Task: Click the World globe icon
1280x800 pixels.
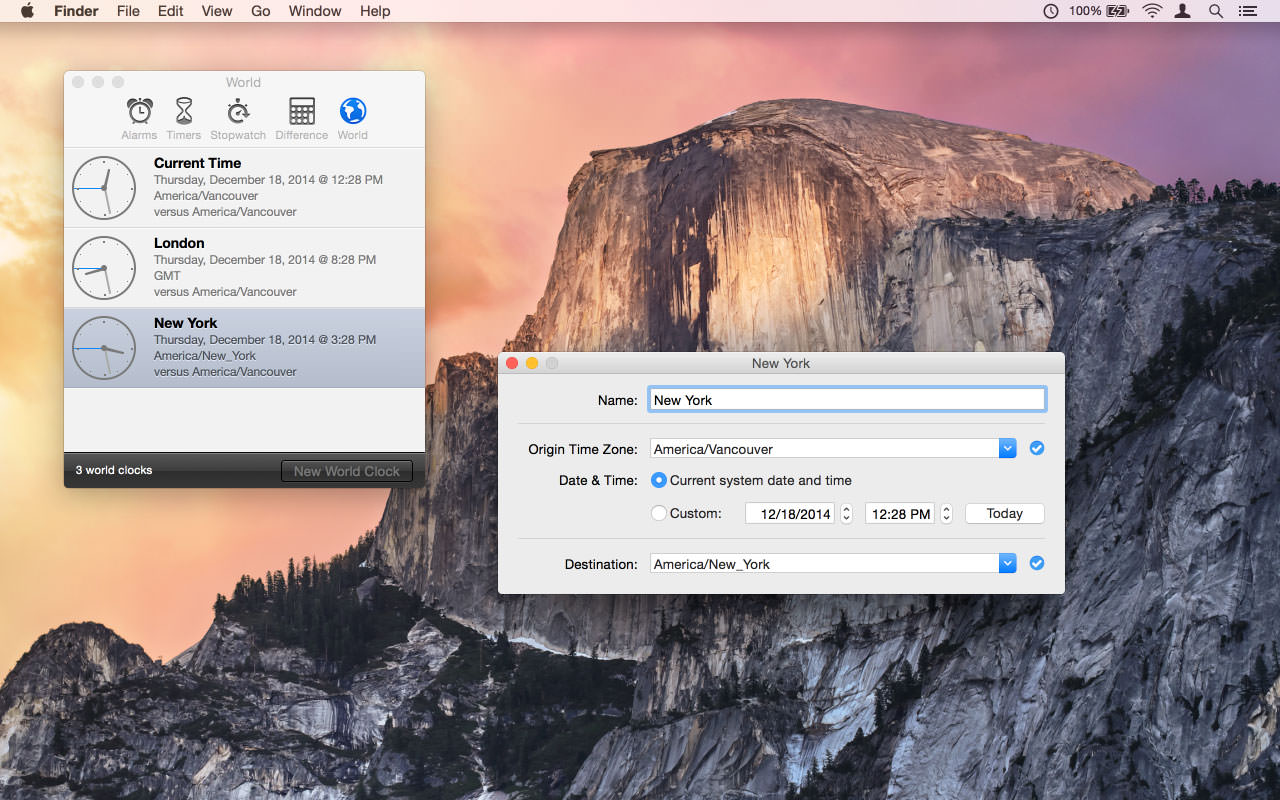Action: [x=352, y=112]
